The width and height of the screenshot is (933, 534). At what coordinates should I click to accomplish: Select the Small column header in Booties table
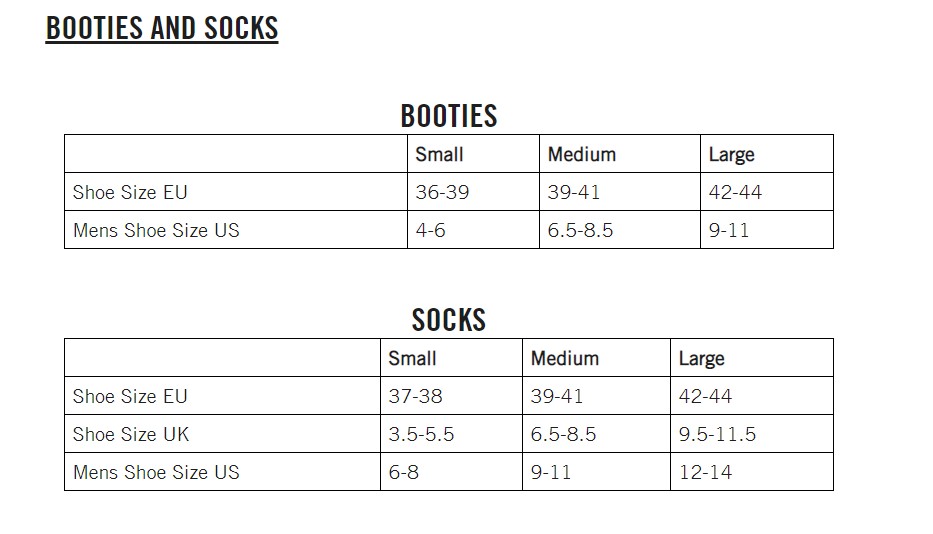439,155
